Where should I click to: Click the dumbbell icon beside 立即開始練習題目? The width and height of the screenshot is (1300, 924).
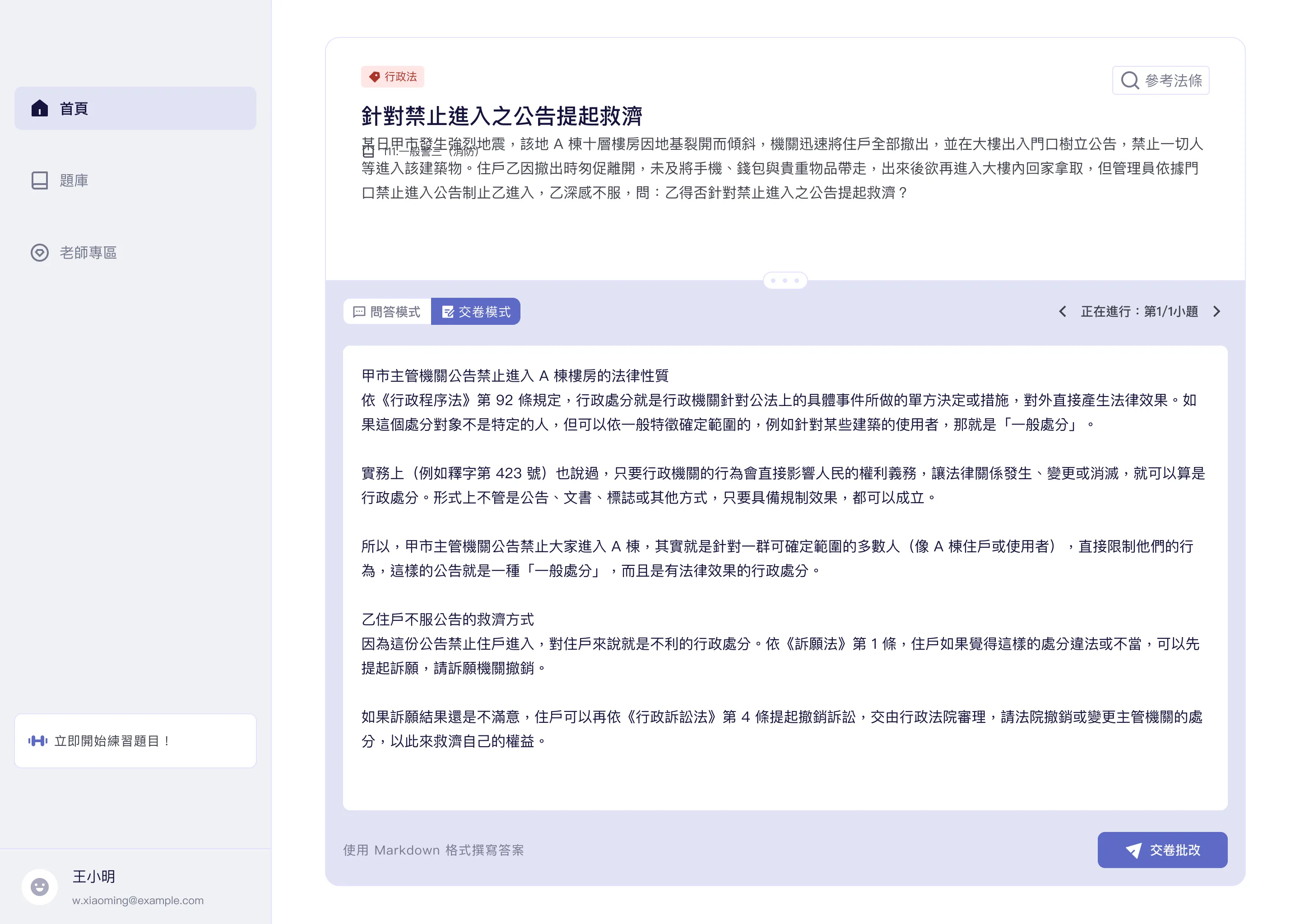point(37,741)
